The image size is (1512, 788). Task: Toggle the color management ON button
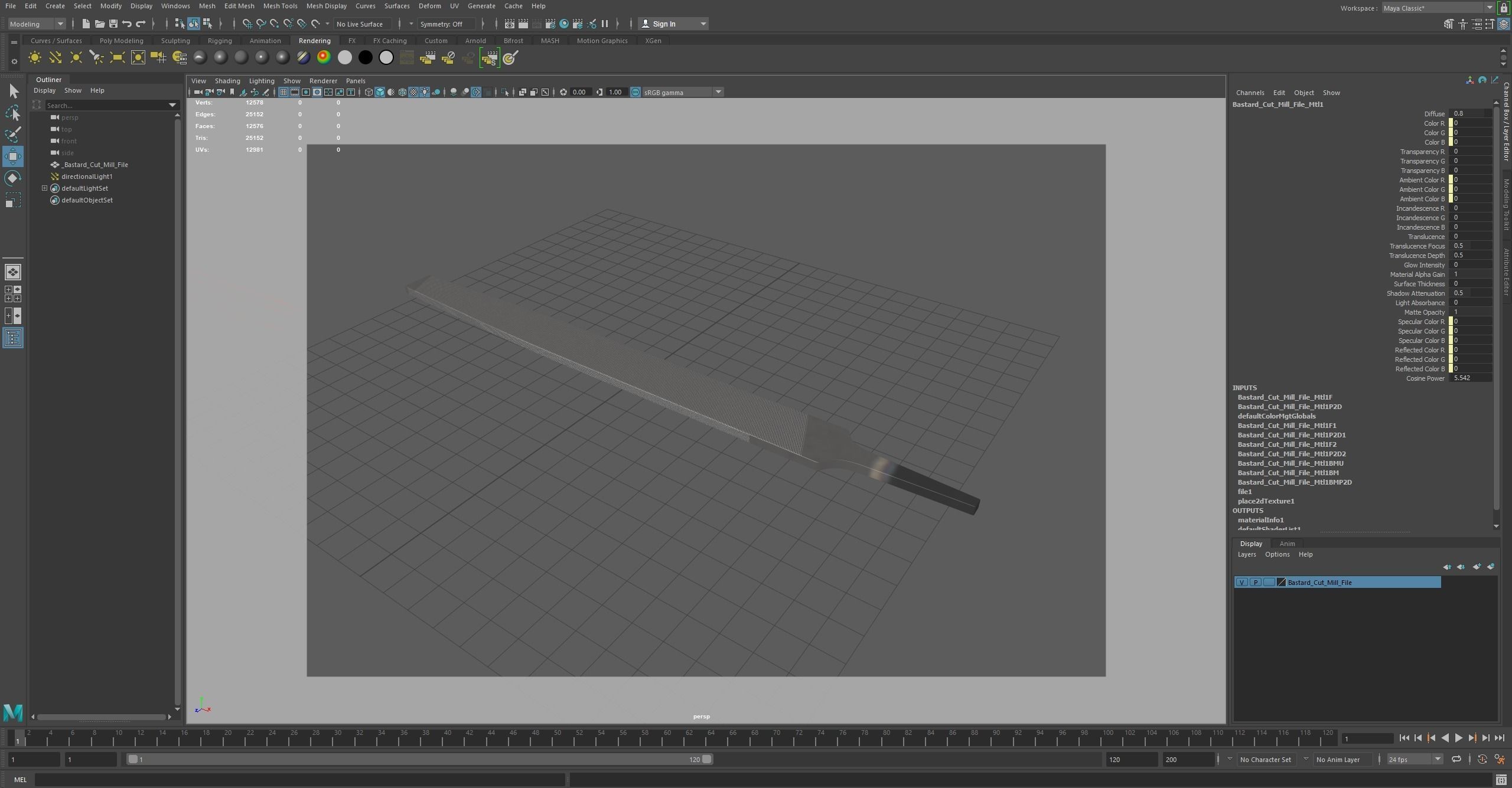point(635,92)
